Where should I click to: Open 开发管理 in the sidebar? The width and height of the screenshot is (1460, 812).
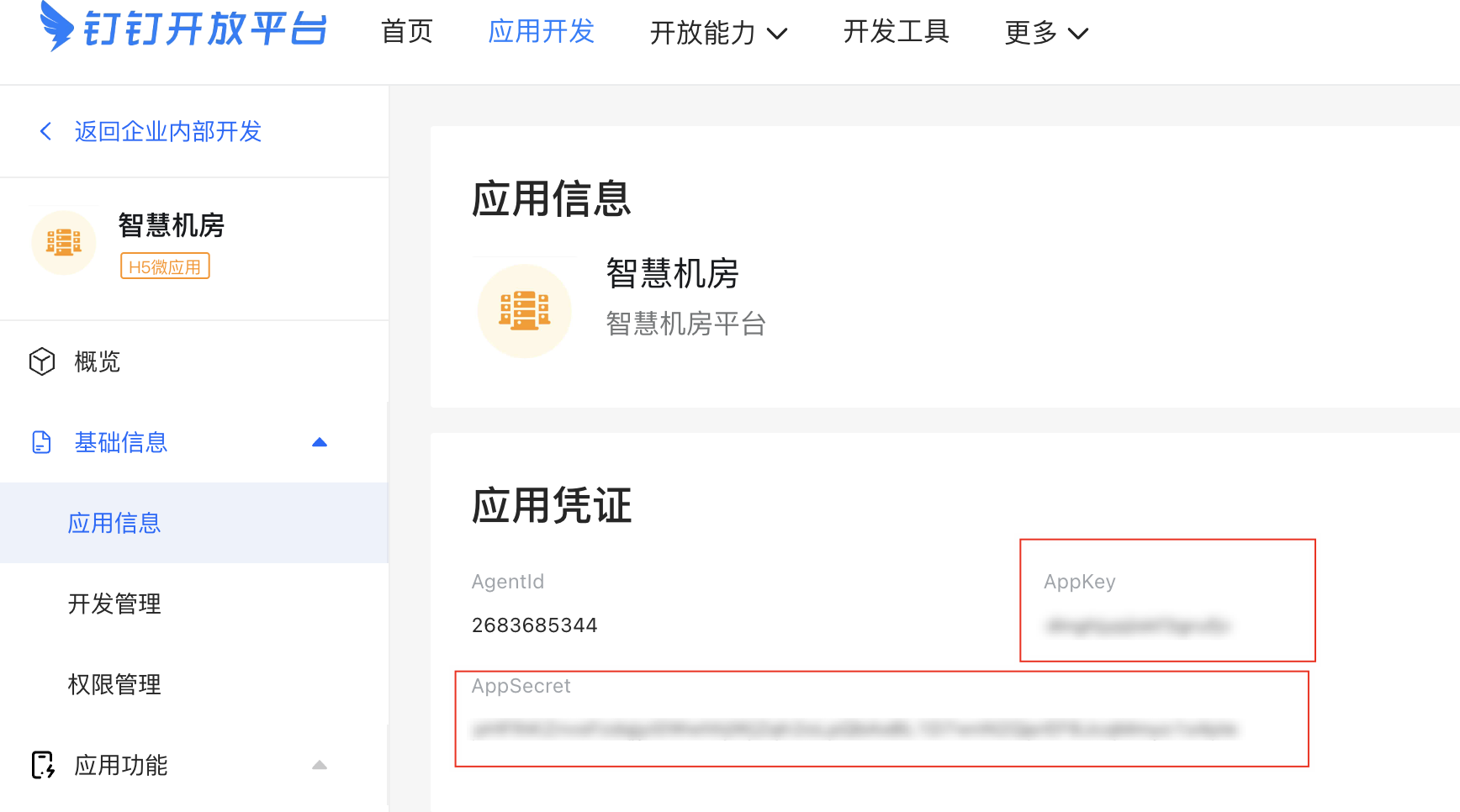click(x=114, y=604)
